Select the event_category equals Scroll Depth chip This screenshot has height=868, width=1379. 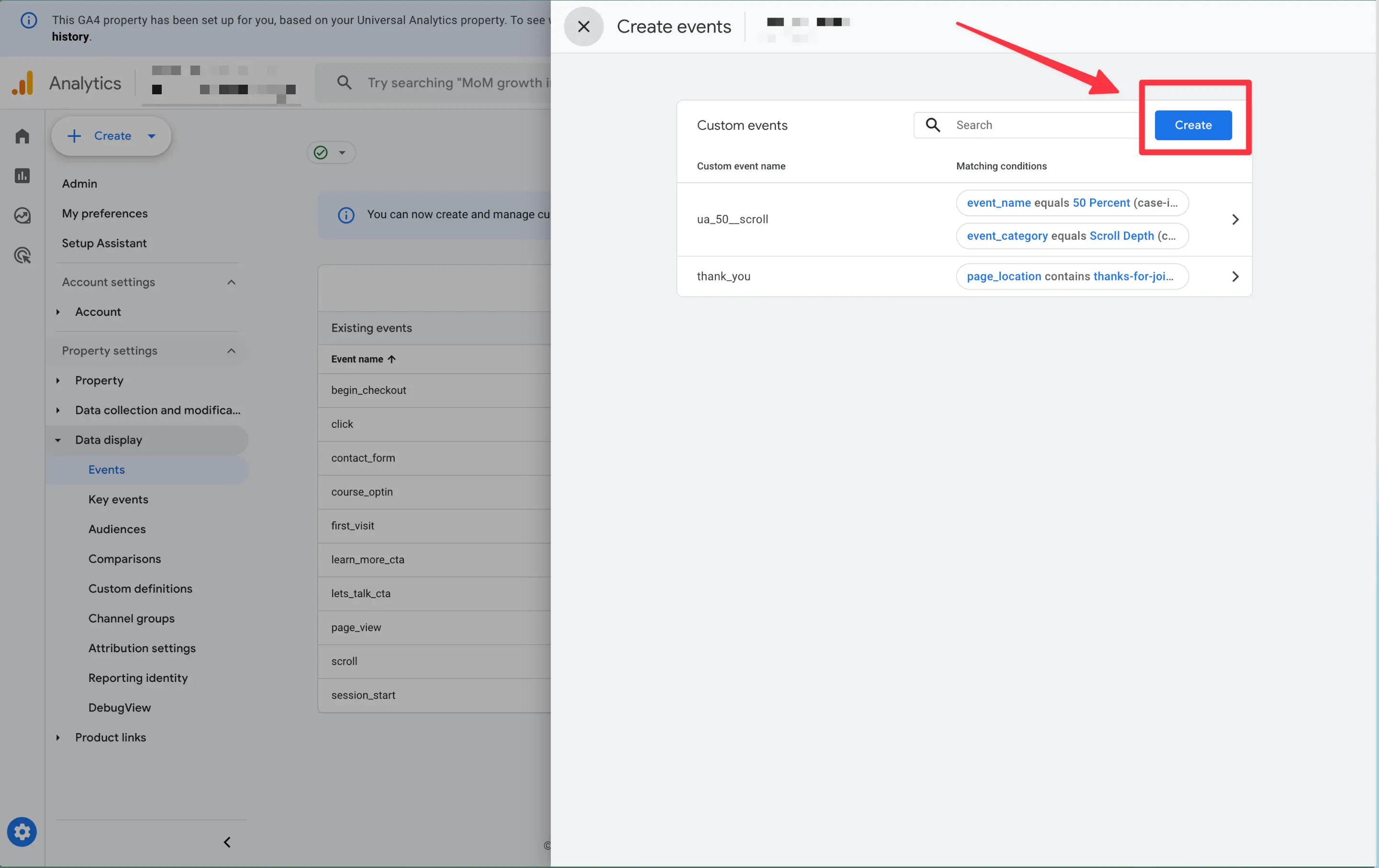pos(1072,236)
